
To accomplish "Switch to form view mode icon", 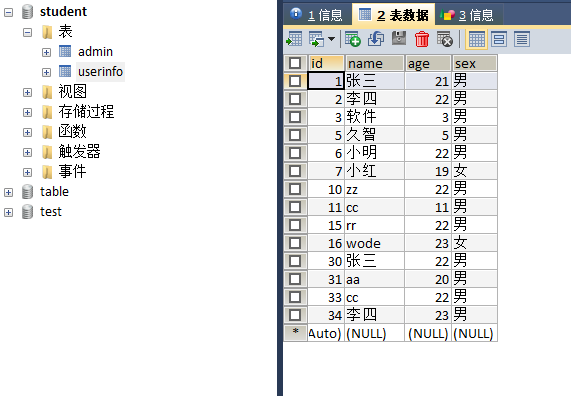I will coord(499,39).
